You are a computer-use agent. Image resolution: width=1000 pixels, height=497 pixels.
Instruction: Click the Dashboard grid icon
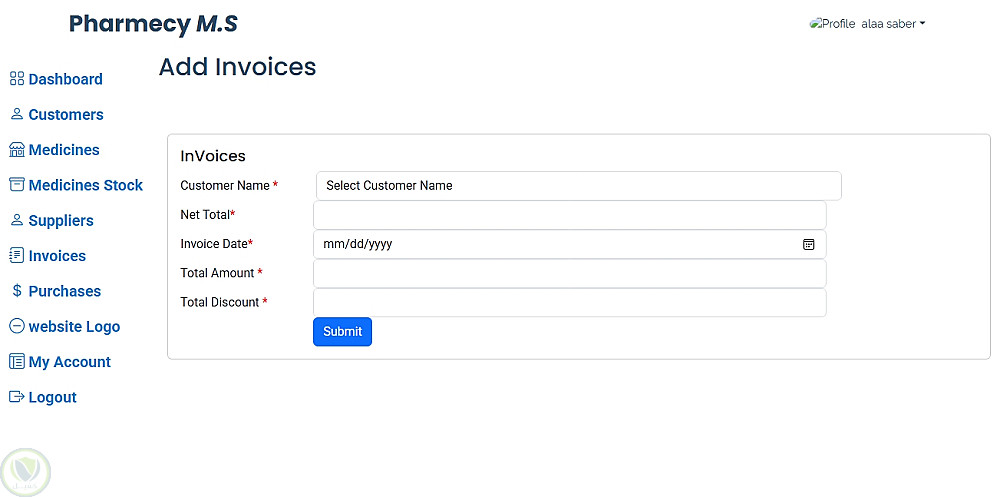16,79
